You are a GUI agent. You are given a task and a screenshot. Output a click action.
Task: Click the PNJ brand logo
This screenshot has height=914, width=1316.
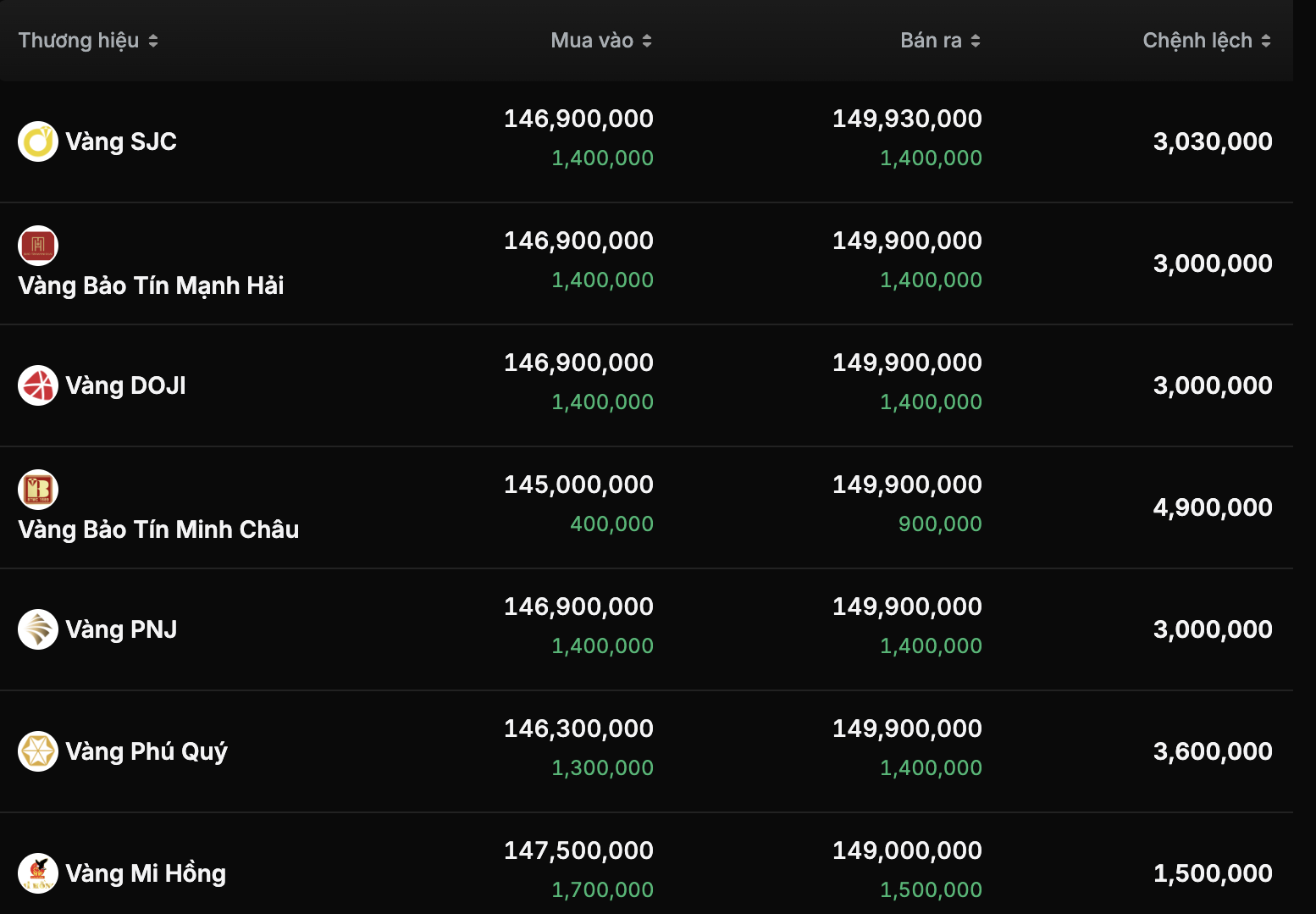point(38,629)
